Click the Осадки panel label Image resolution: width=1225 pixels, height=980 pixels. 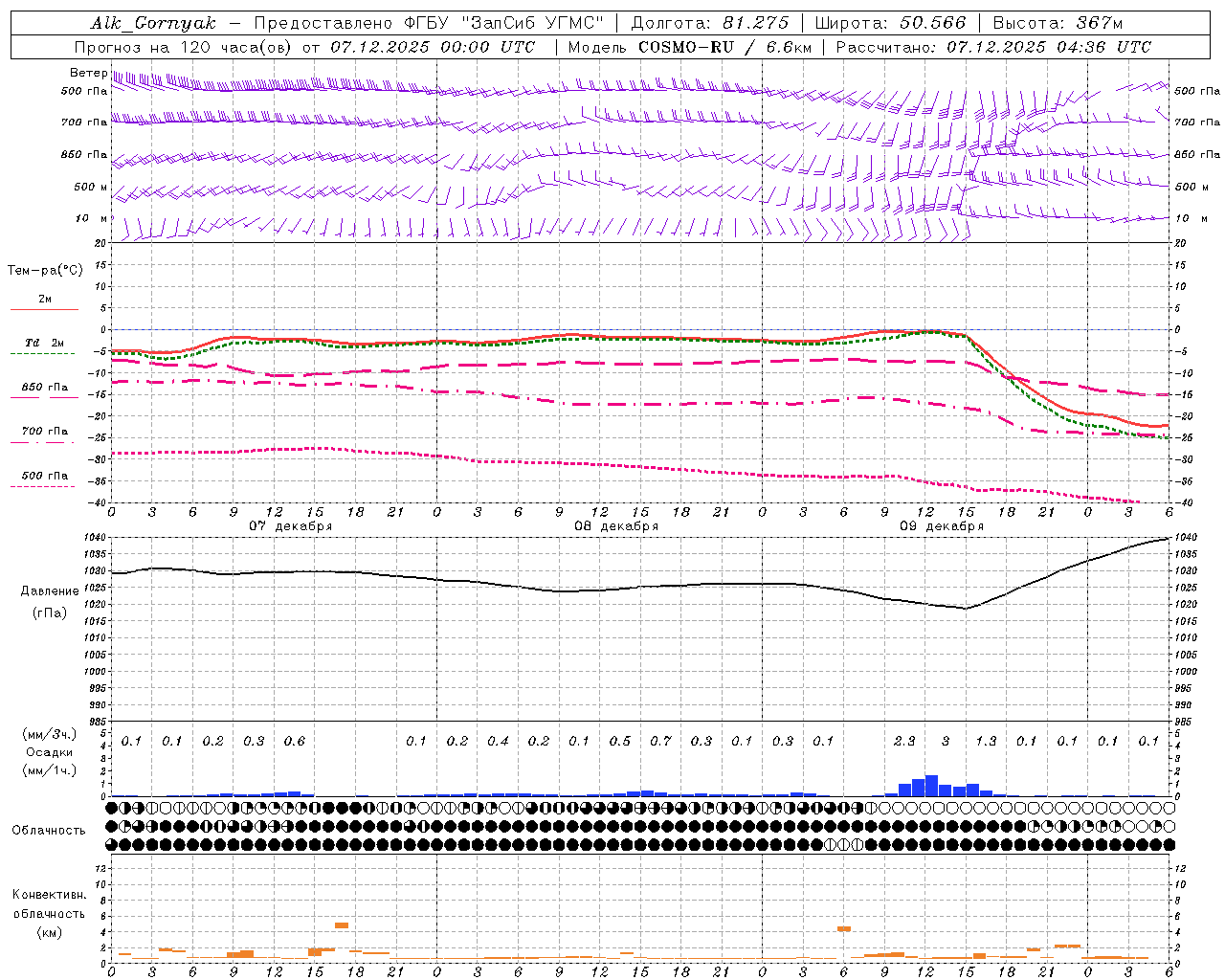tap(50, 752)
